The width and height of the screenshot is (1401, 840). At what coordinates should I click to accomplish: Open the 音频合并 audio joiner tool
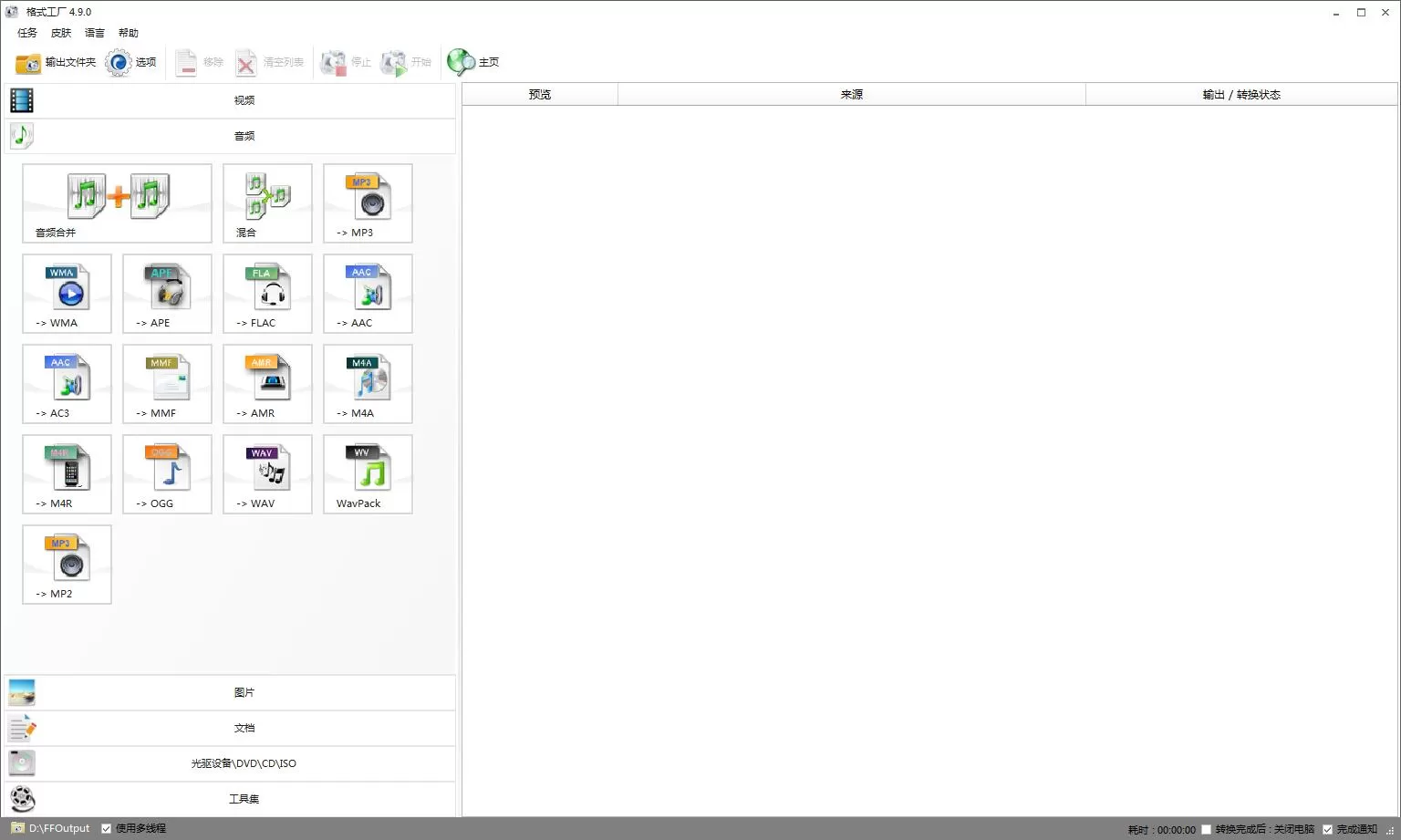click(x=117, y=203)
